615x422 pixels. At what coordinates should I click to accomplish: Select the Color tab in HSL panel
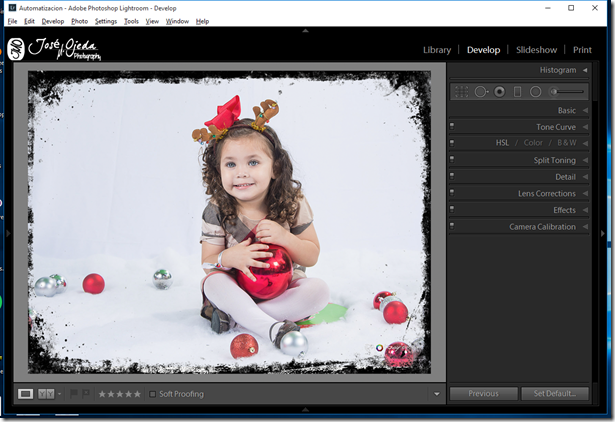[533, 143]
